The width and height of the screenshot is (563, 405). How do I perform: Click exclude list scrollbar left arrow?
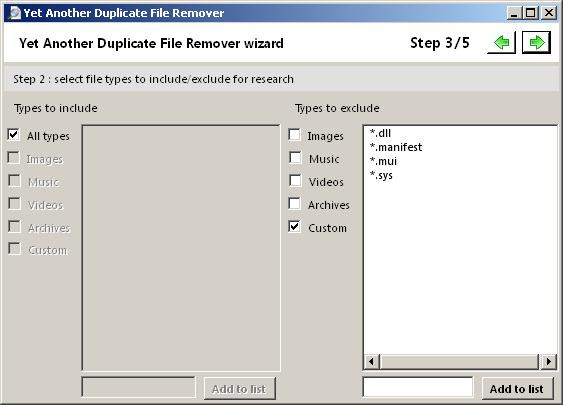pos(372,362)
